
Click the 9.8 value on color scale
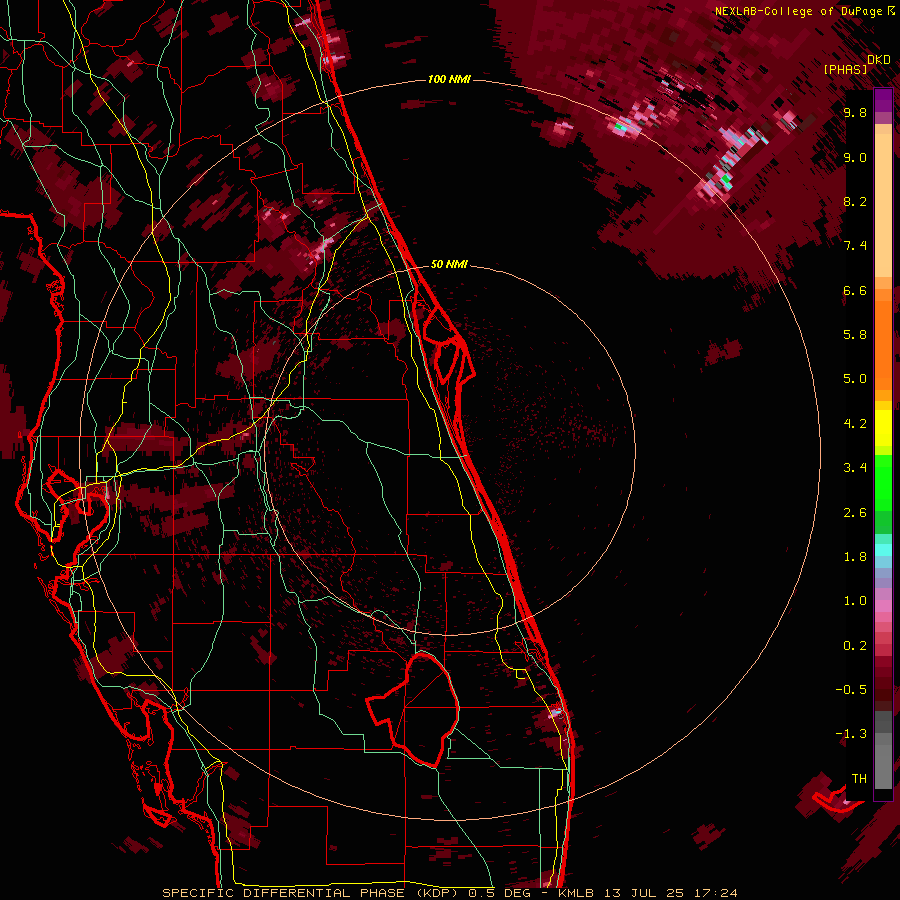click(x=855, y=112)
